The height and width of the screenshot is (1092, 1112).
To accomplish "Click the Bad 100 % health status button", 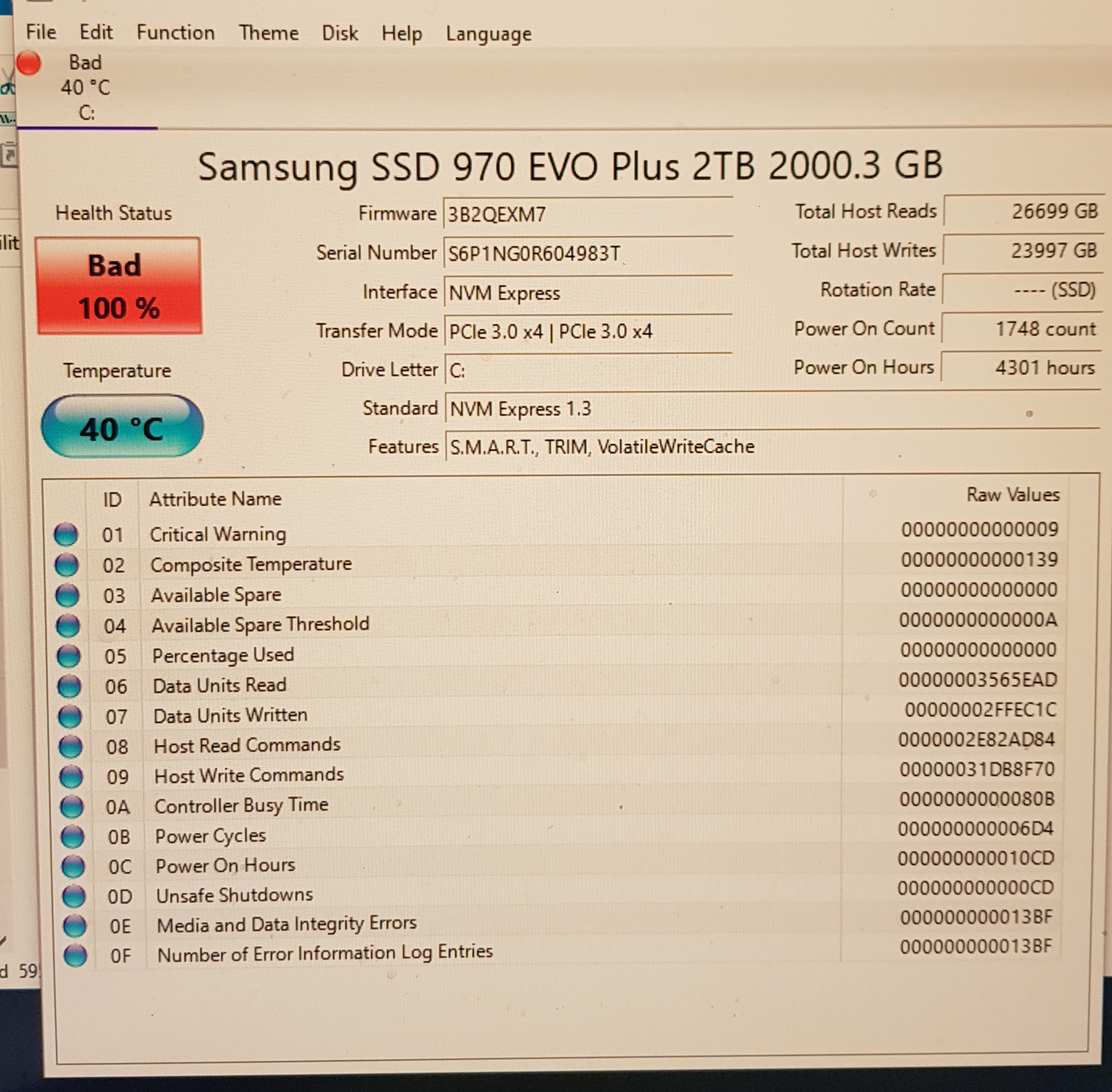I will click(x=119, y=286).
